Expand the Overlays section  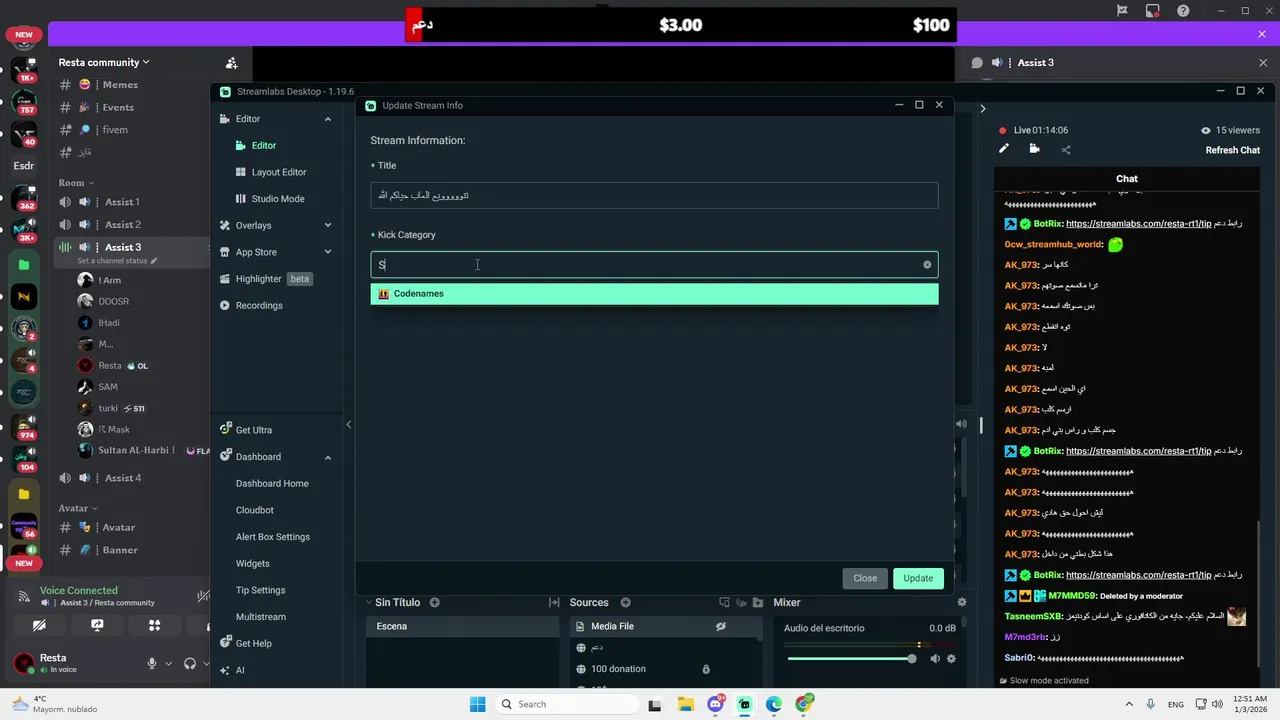pos(327,226)
